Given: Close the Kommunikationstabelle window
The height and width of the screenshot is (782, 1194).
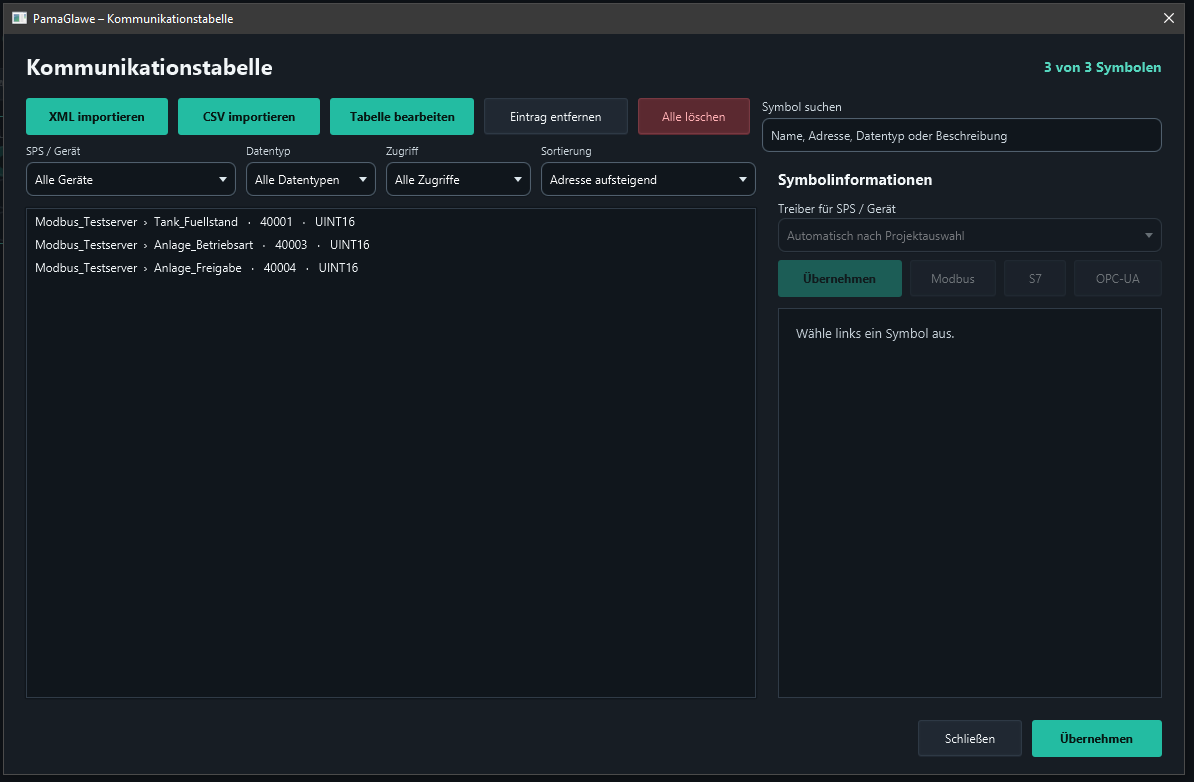Looking at the screenshot, I should tap(1169, 18).
